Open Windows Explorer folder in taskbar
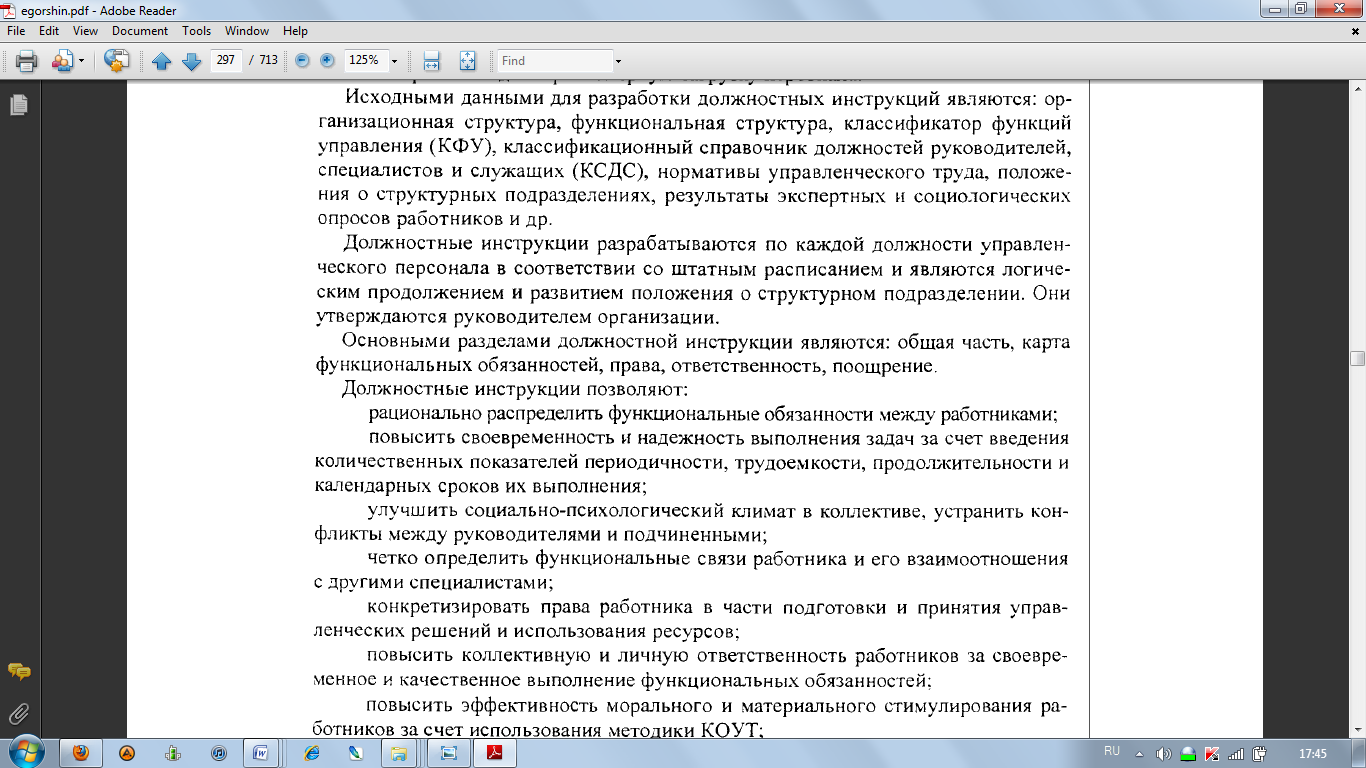The height and width of the screenshot is (768, 1366). [399, 752]
